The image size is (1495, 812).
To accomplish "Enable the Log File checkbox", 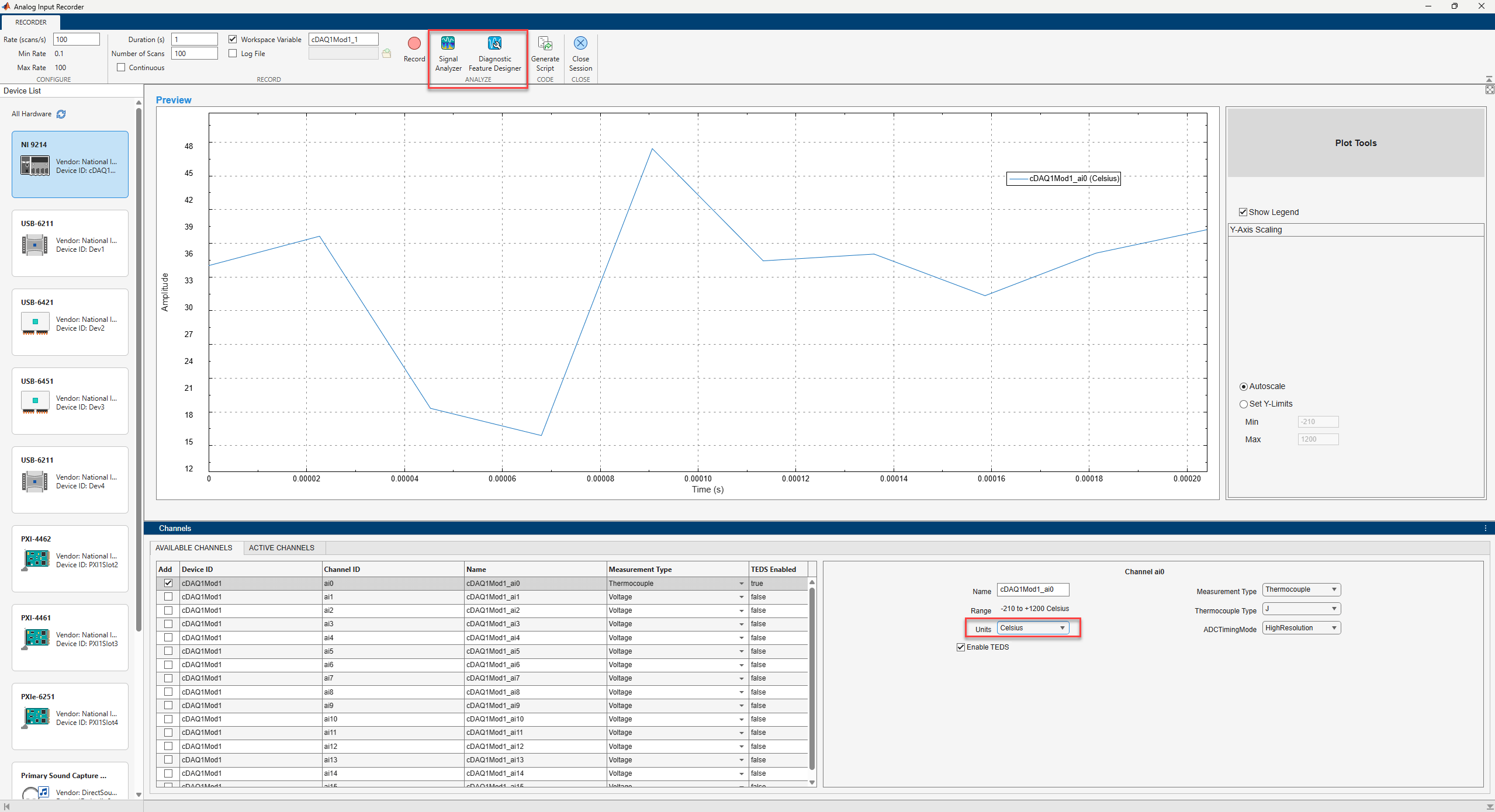I will [233, 53].
